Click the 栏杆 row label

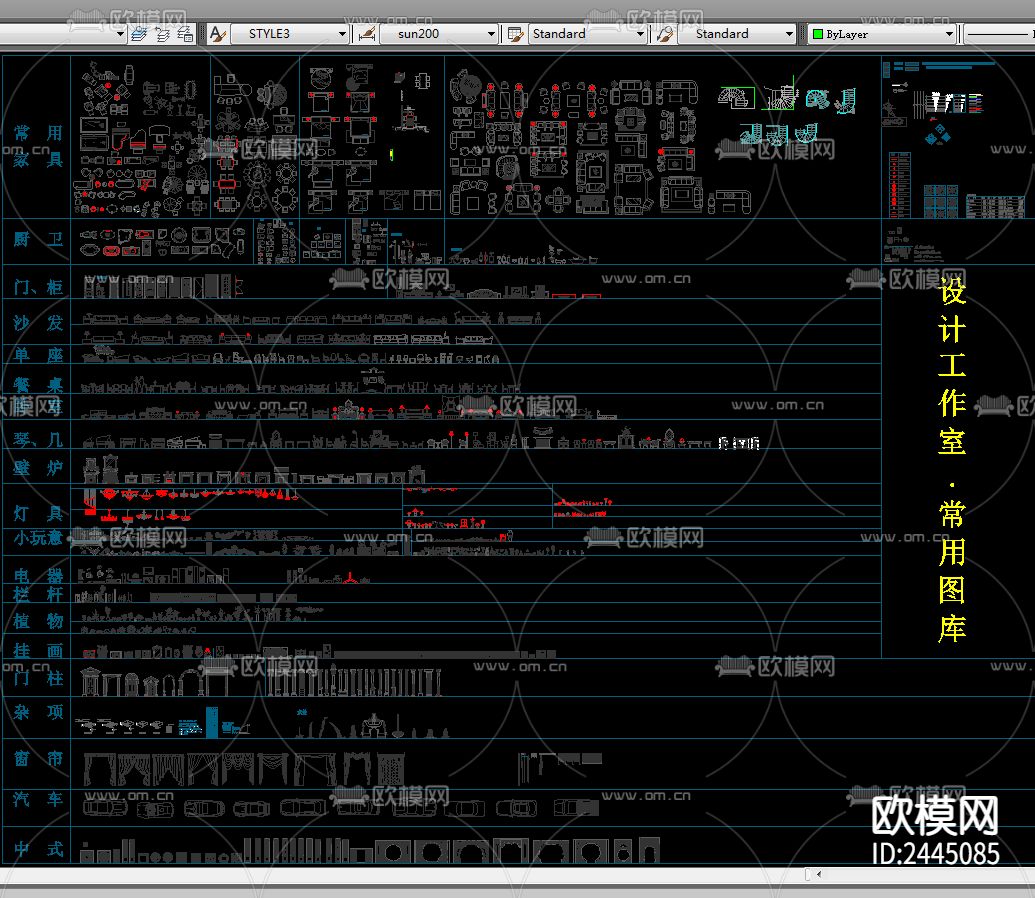tap(38, 594)
